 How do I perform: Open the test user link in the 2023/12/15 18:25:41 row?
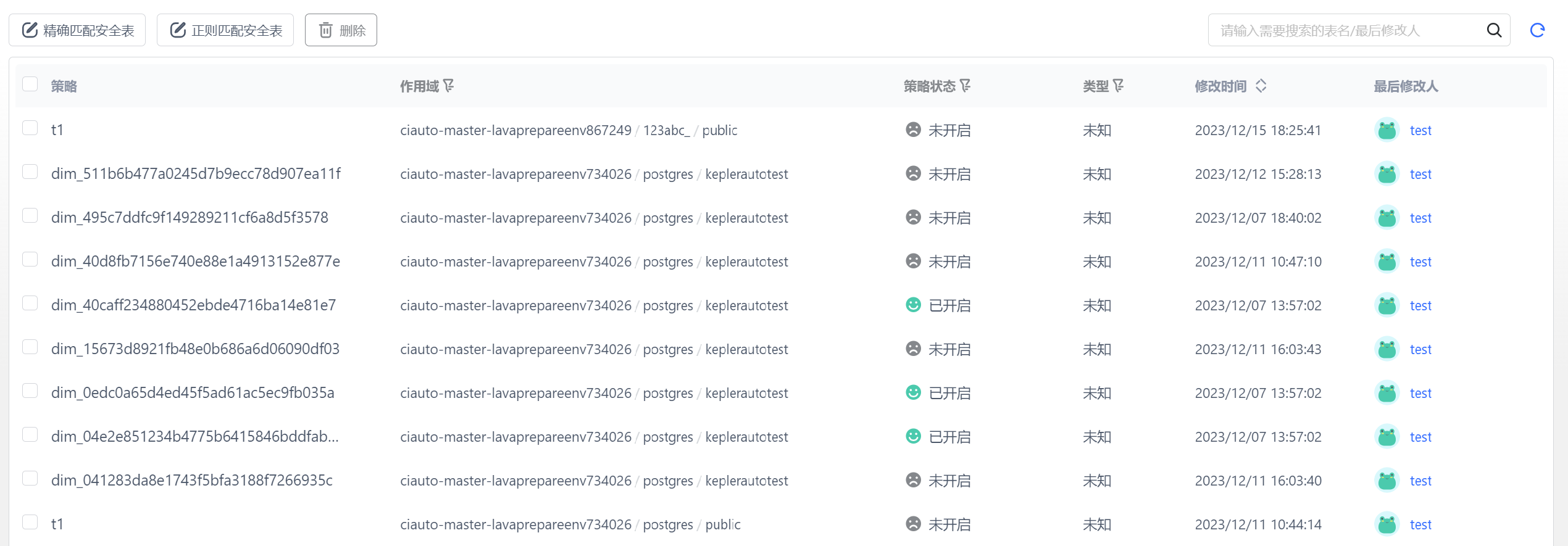click(1420, 130)
